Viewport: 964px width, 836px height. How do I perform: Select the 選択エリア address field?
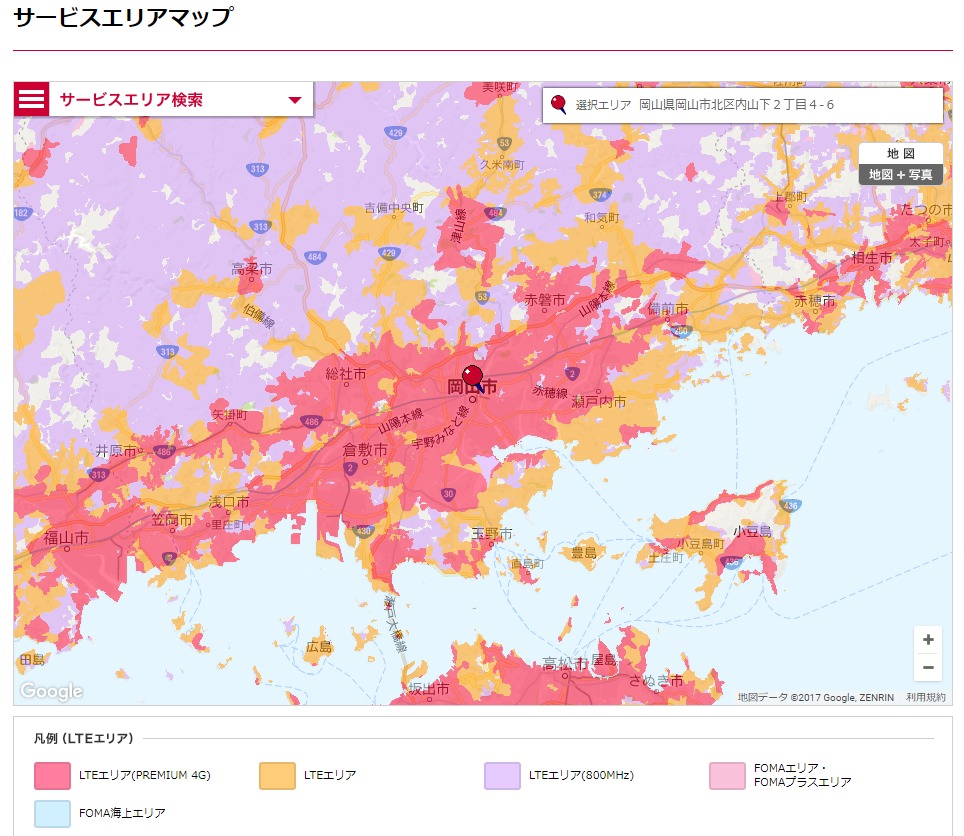(743, 105)
